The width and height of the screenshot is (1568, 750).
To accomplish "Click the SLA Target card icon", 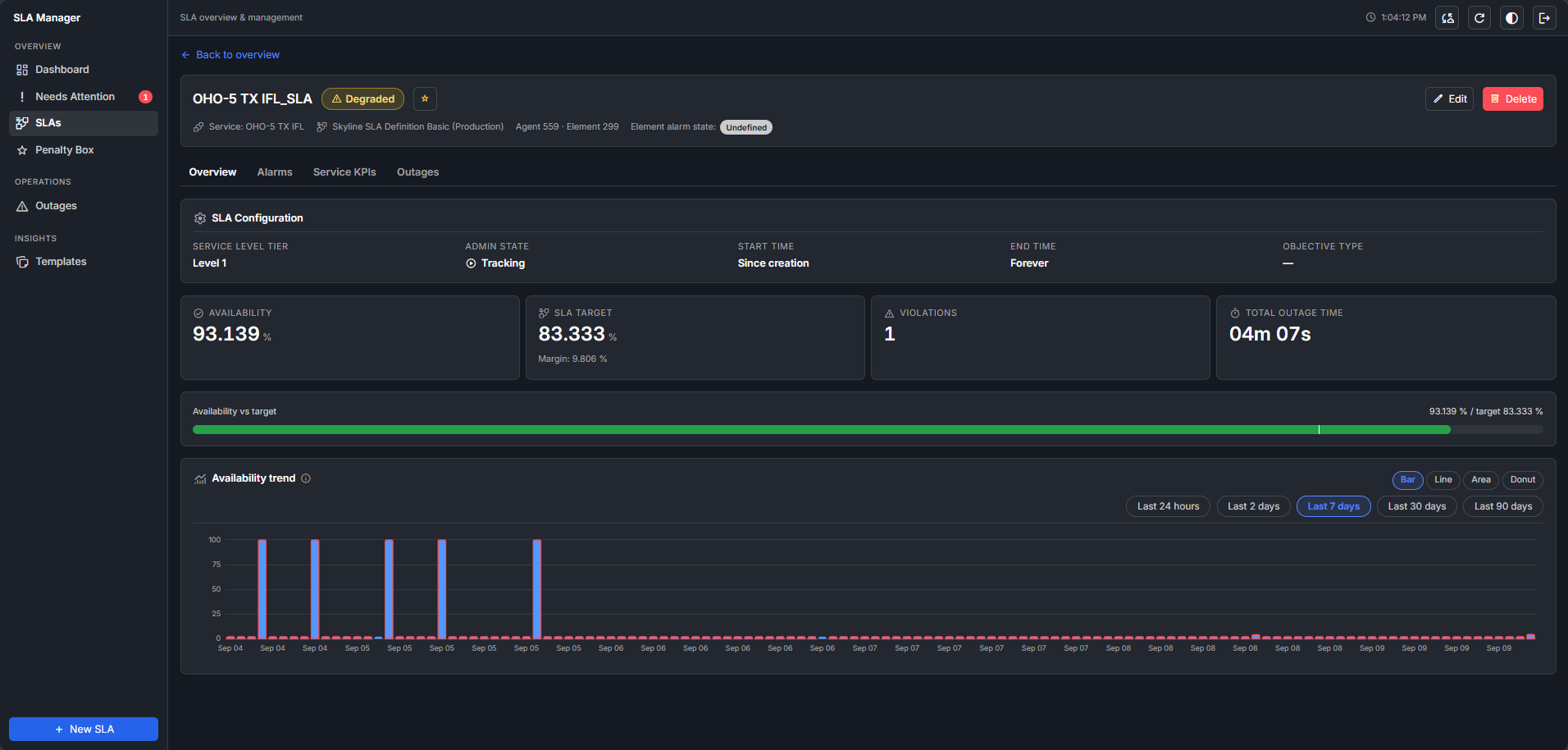I will click(x=544, y=313).
